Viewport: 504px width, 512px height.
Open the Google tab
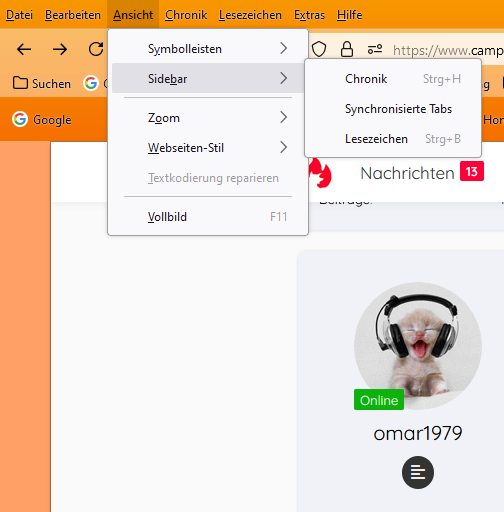[42, 119]
